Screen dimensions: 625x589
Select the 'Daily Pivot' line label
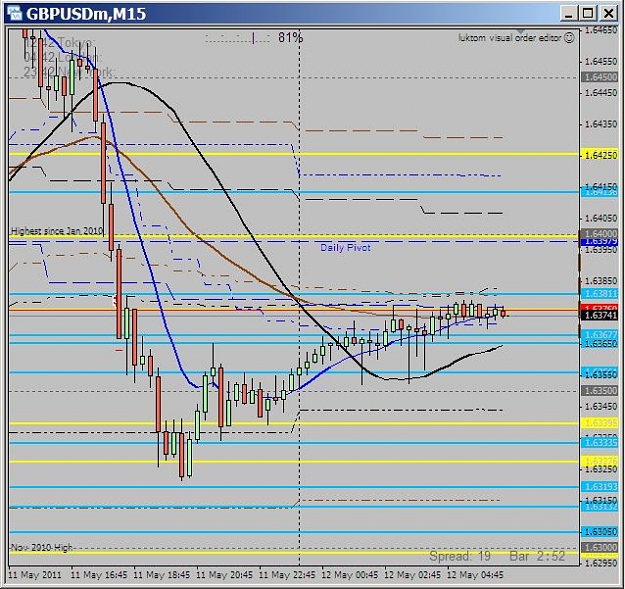tap(345, 247)
